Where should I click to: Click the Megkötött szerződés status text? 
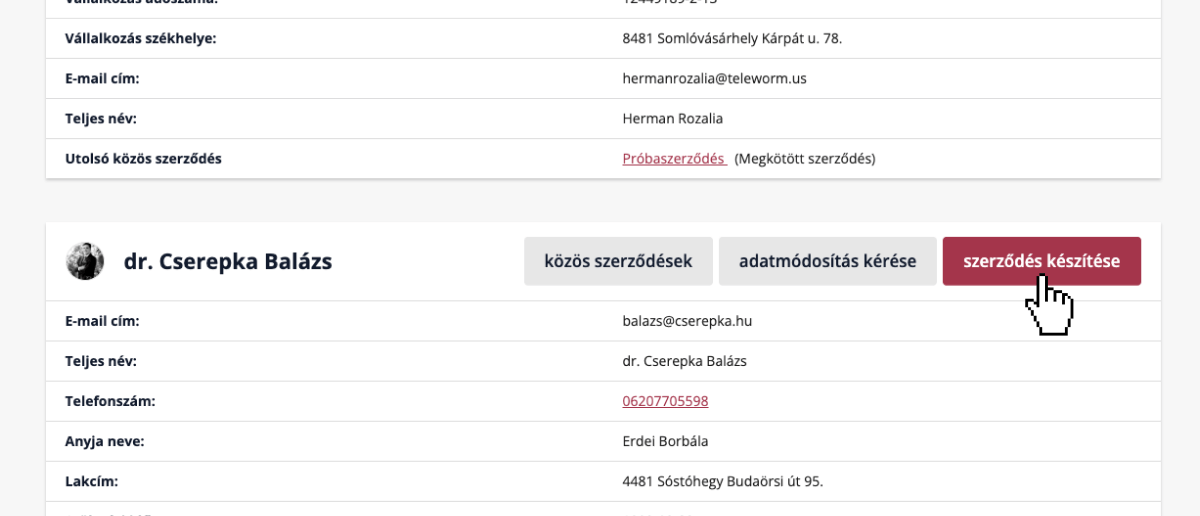(804, 159)
